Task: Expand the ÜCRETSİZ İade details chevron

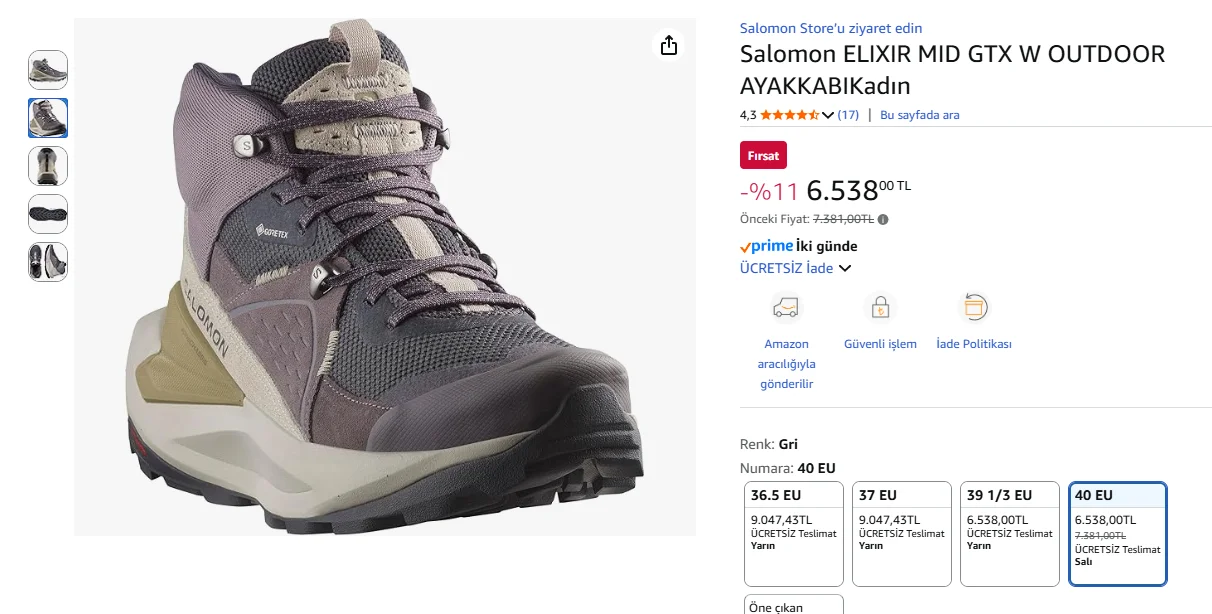Action: click(845, 268)
